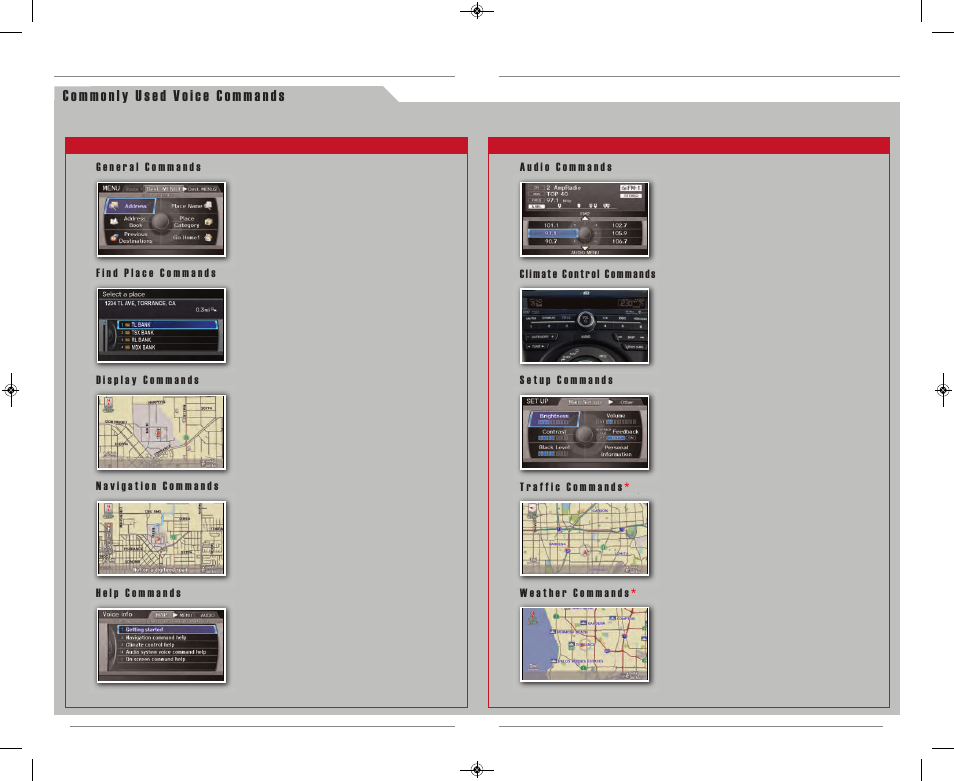Viewport: 954px width, 781px height.
Task: Click the 'Audio Commands' heading
Action: coord(566,167)
